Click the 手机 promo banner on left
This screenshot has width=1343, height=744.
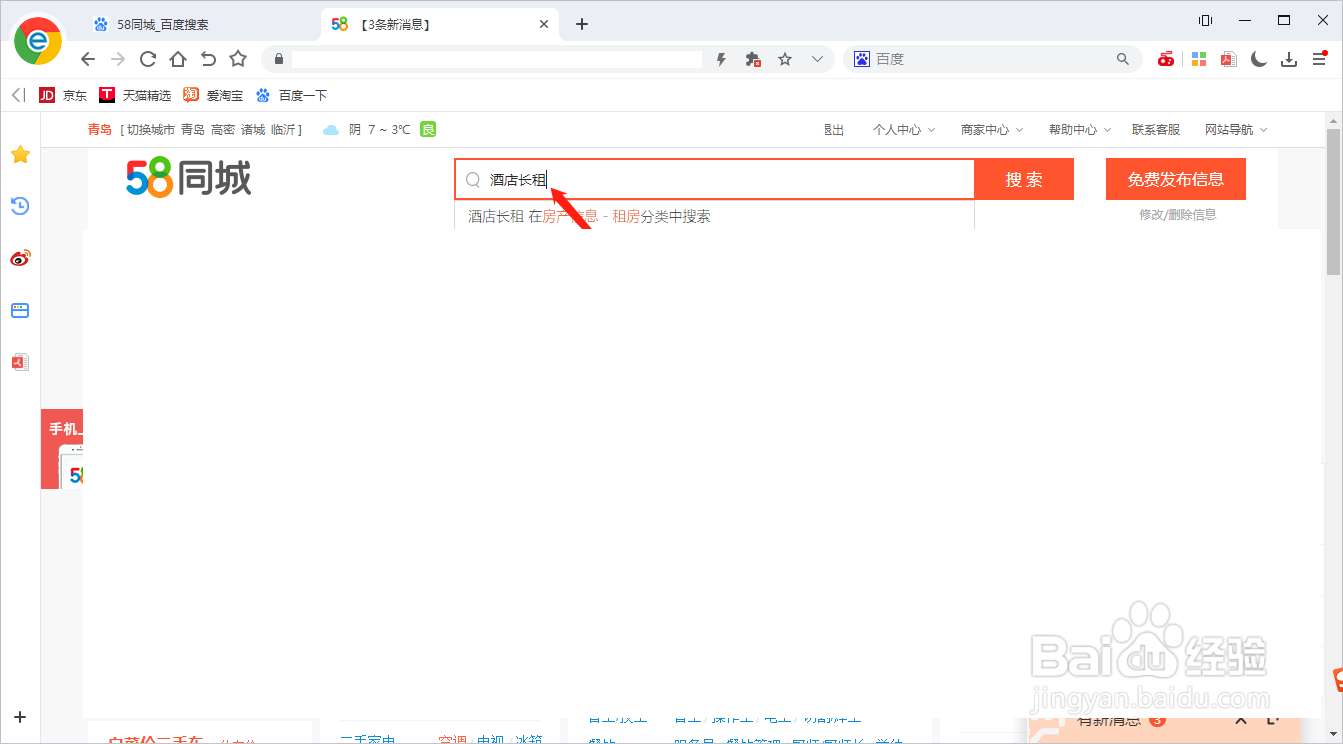[x=62, y=448]
